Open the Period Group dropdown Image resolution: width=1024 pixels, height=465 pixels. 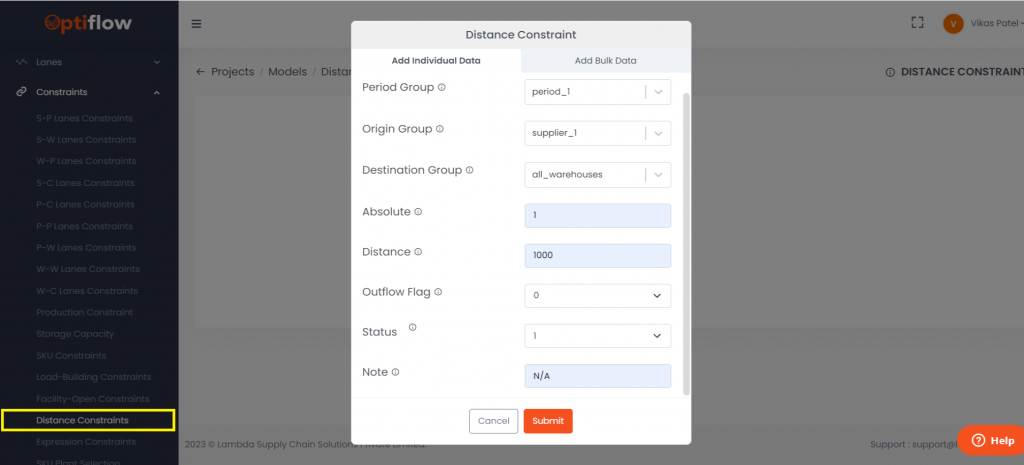pos(597,92)
